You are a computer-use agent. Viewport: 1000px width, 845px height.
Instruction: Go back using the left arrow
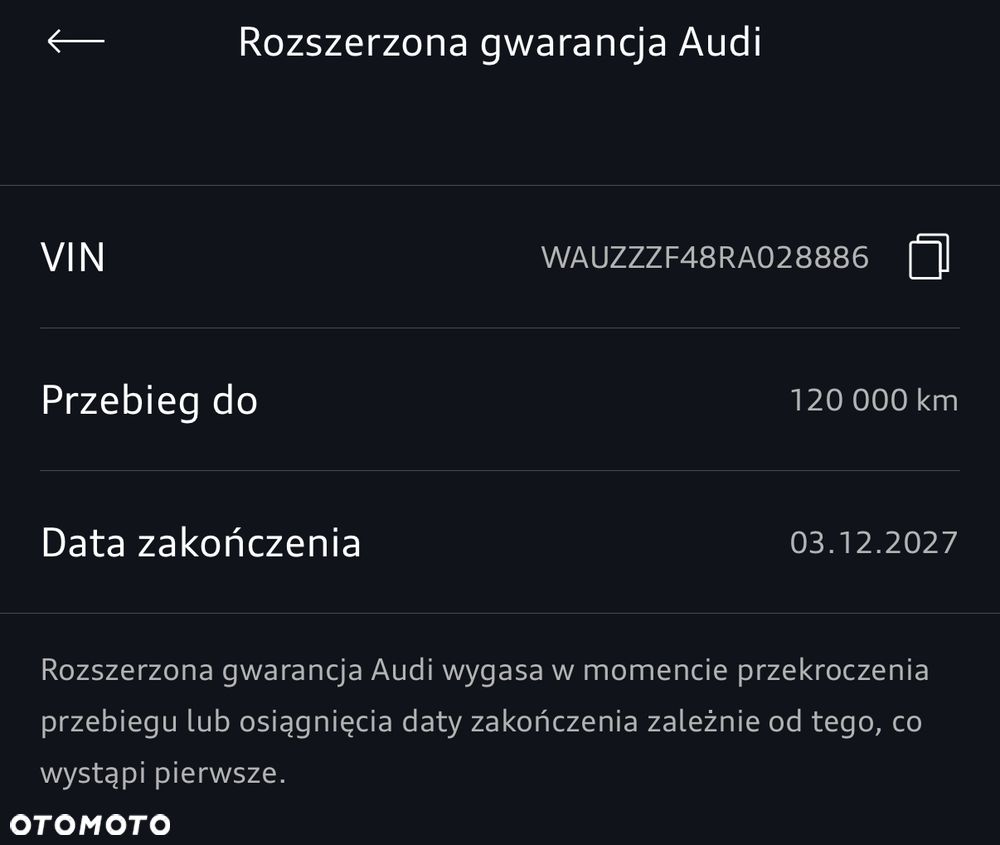pyautogui.click(x=75, y=41)
